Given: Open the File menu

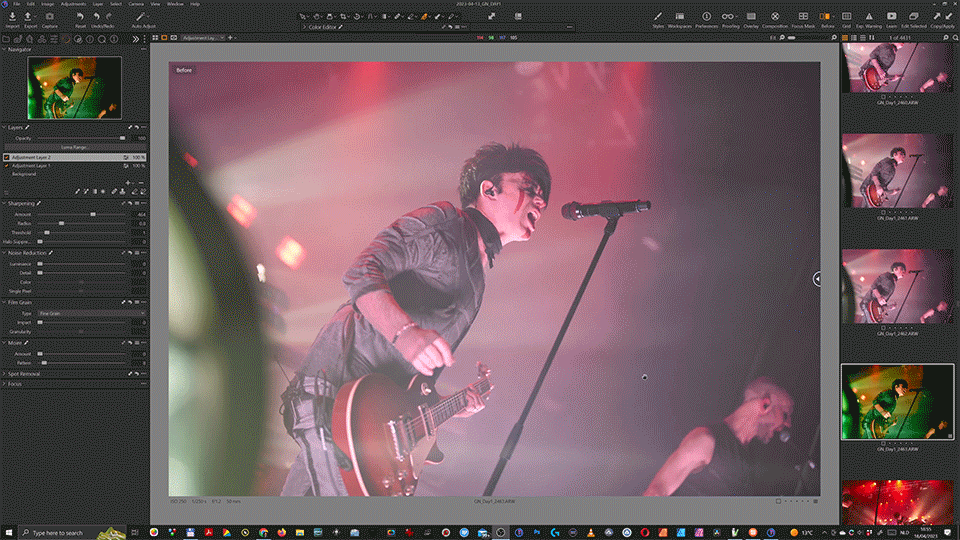Looking at the screenshot, I should click(17, 4).
